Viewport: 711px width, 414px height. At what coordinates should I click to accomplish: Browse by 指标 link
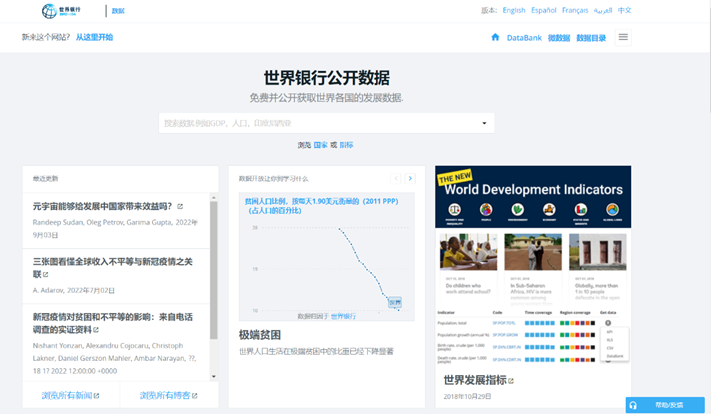tap(346, 145)
